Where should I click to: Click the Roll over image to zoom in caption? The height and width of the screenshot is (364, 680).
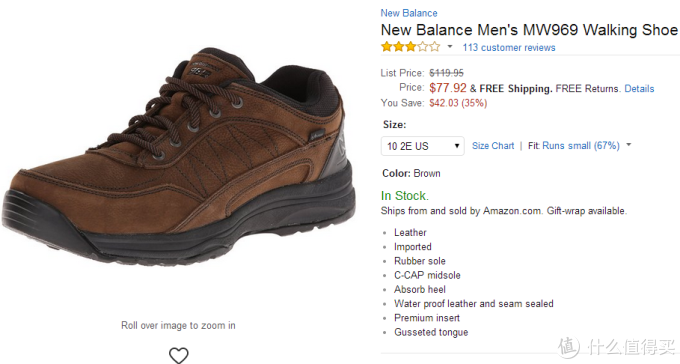178,325
